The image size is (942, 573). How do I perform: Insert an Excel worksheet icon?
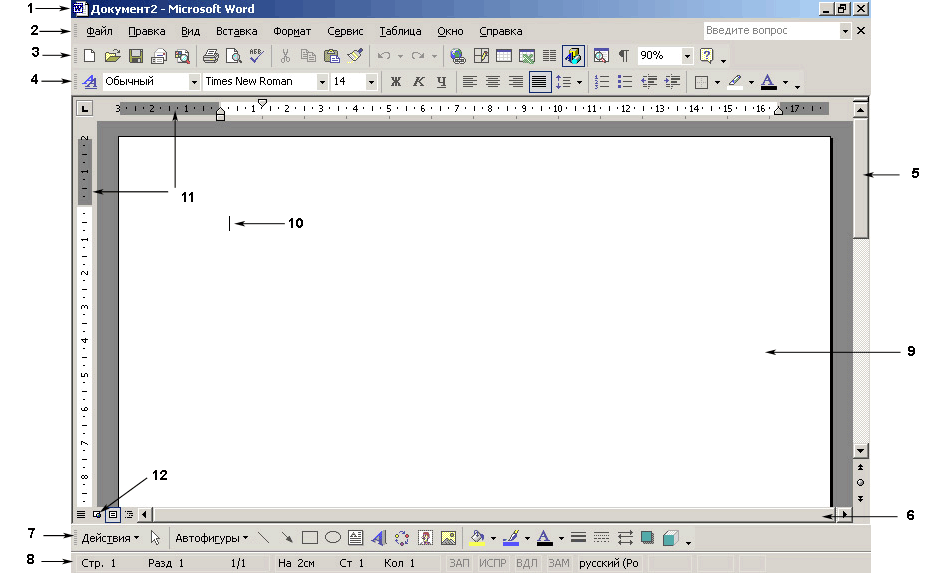point(527,56)
